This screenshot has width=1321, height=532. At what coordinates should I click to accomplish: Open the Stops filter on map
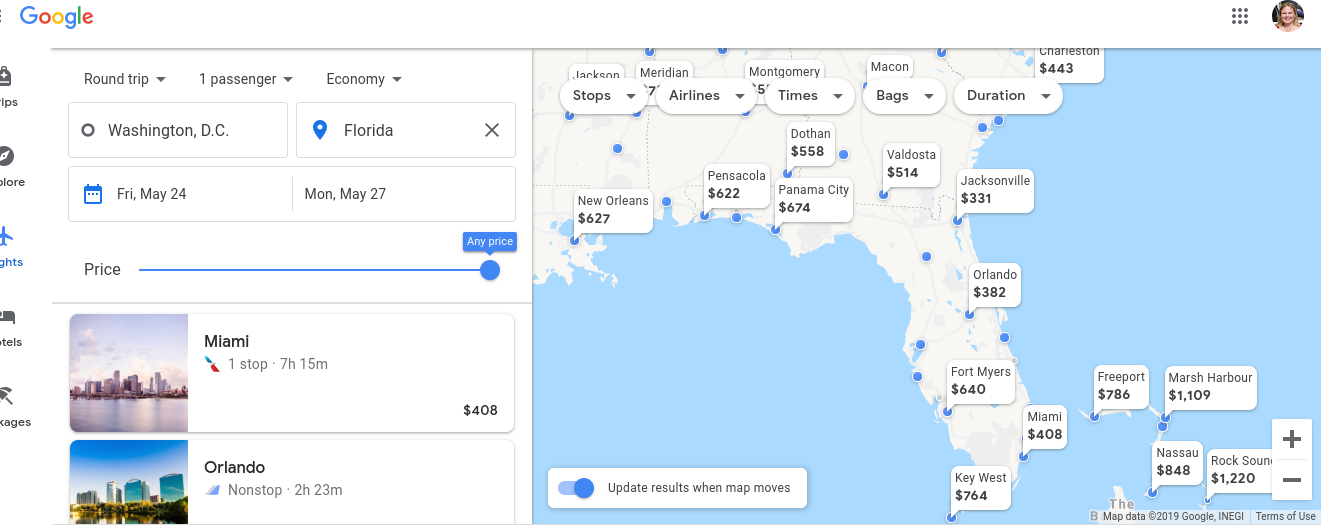603,96
